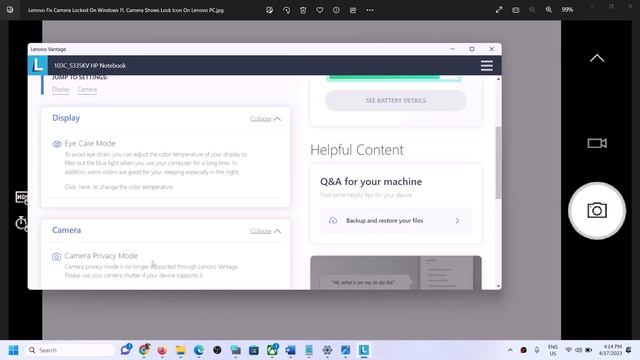The height and width of the screenshot is (360, 640).
Task: Click ENG US language indicator
Action: [x=553, y=350]
